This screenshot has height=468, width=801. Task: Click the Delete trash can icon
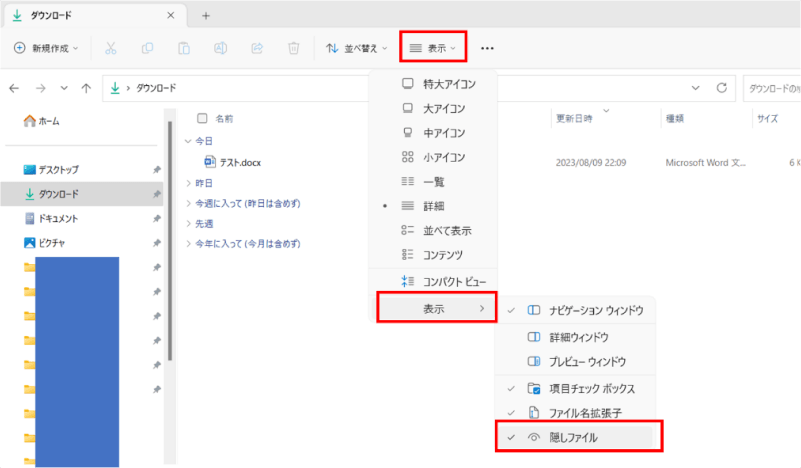pyautogui.click(x=294, y=48)
